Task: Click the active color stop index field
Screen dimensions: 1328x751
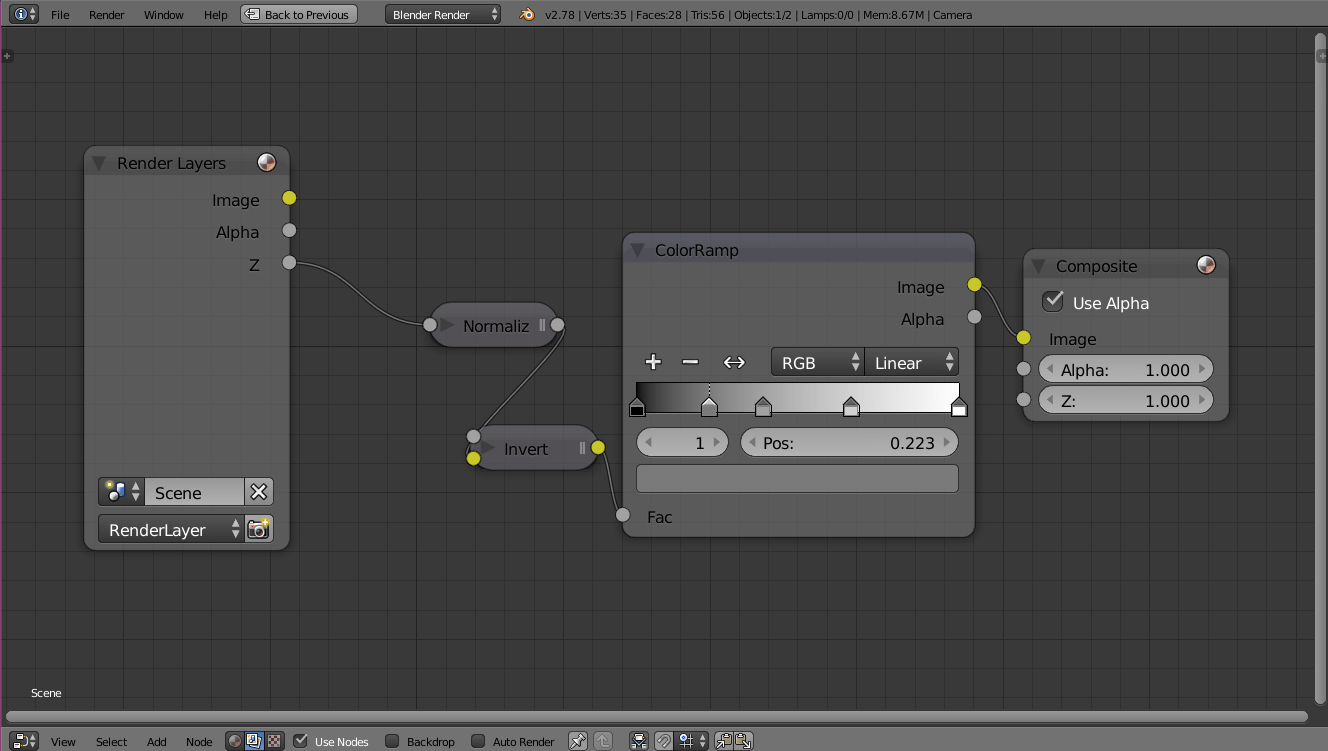Action: pos(683,442)
